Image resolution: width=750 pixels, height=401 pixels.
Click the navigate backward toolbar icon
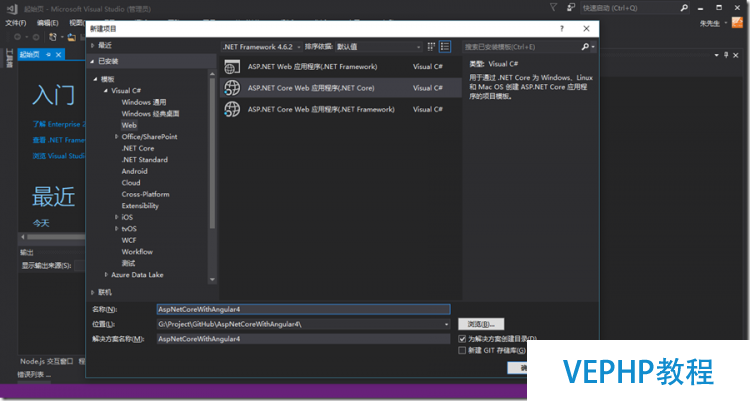pos(18,37)
